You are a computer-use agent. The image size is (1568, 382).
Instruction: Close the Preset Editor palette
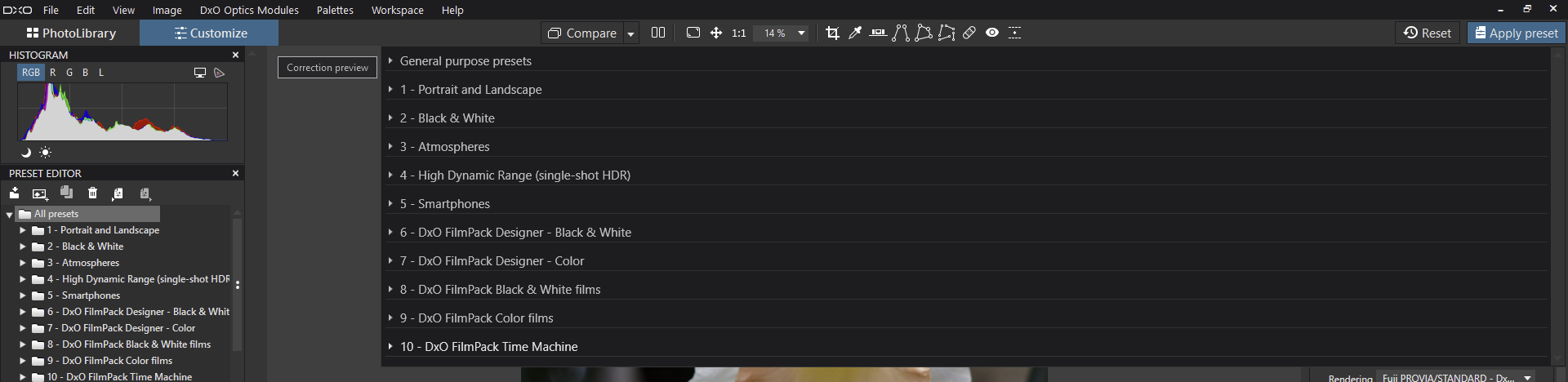point(236,173)
